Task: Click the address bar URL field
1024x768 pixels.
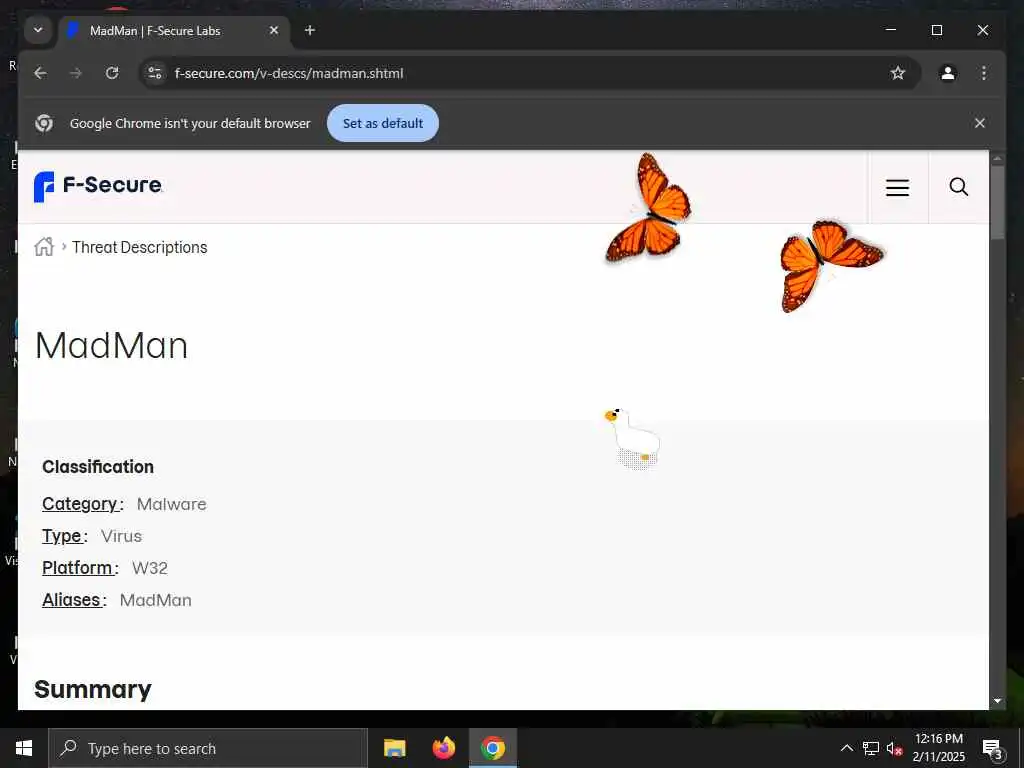Action: pos(529,73)
